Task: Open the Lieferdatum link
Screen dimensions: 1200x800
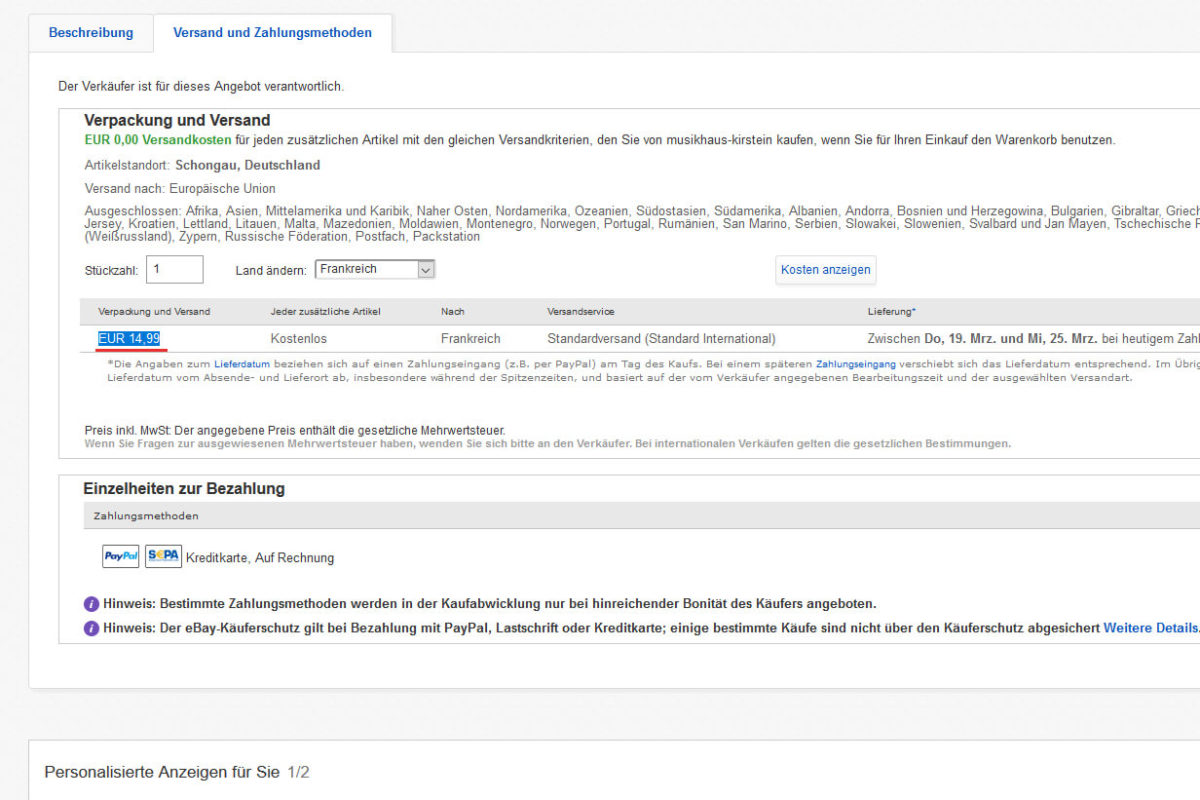Action: [242, 364]
